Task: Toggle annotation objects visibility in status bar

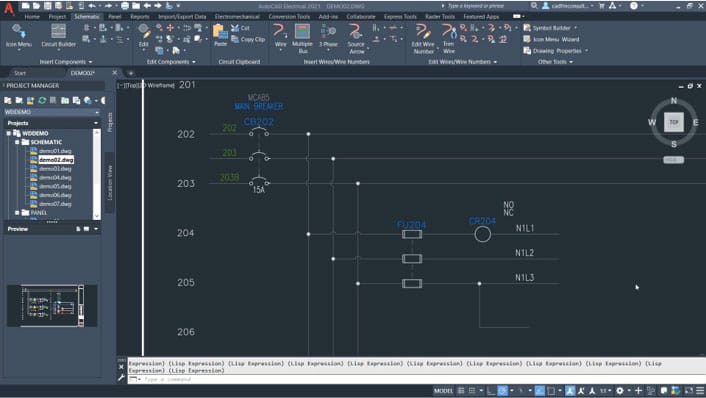Action: (x=570, y=391)
